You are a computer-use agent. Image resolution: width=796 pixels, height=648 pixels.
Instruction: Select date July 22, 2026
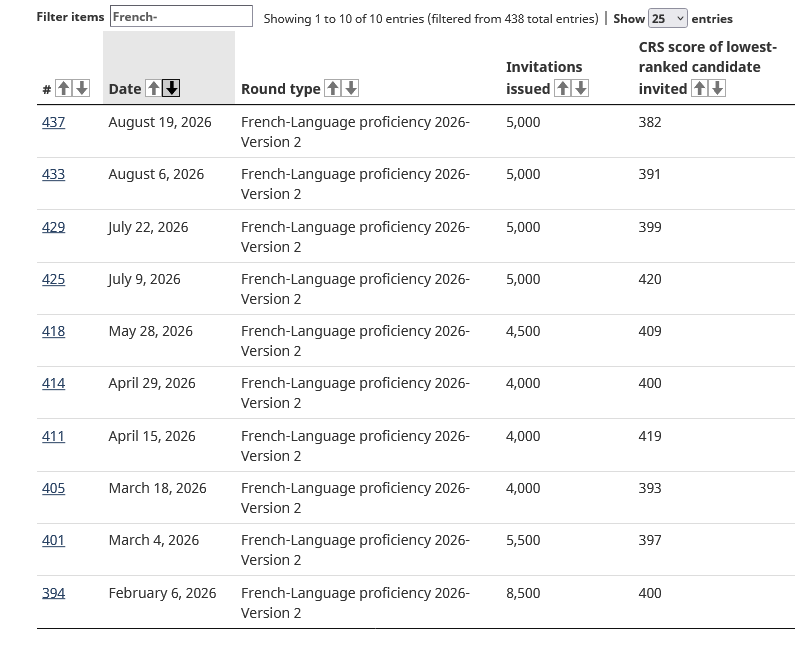pos(148,227)
